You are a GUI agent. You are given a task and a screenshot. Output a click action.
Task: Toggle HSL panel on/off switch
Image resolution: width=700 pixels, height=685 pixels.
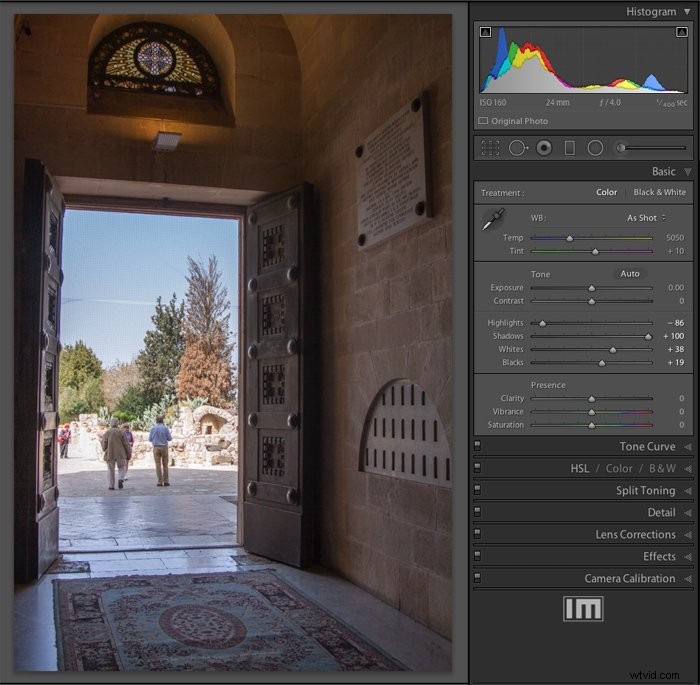(x=477, y=468)
